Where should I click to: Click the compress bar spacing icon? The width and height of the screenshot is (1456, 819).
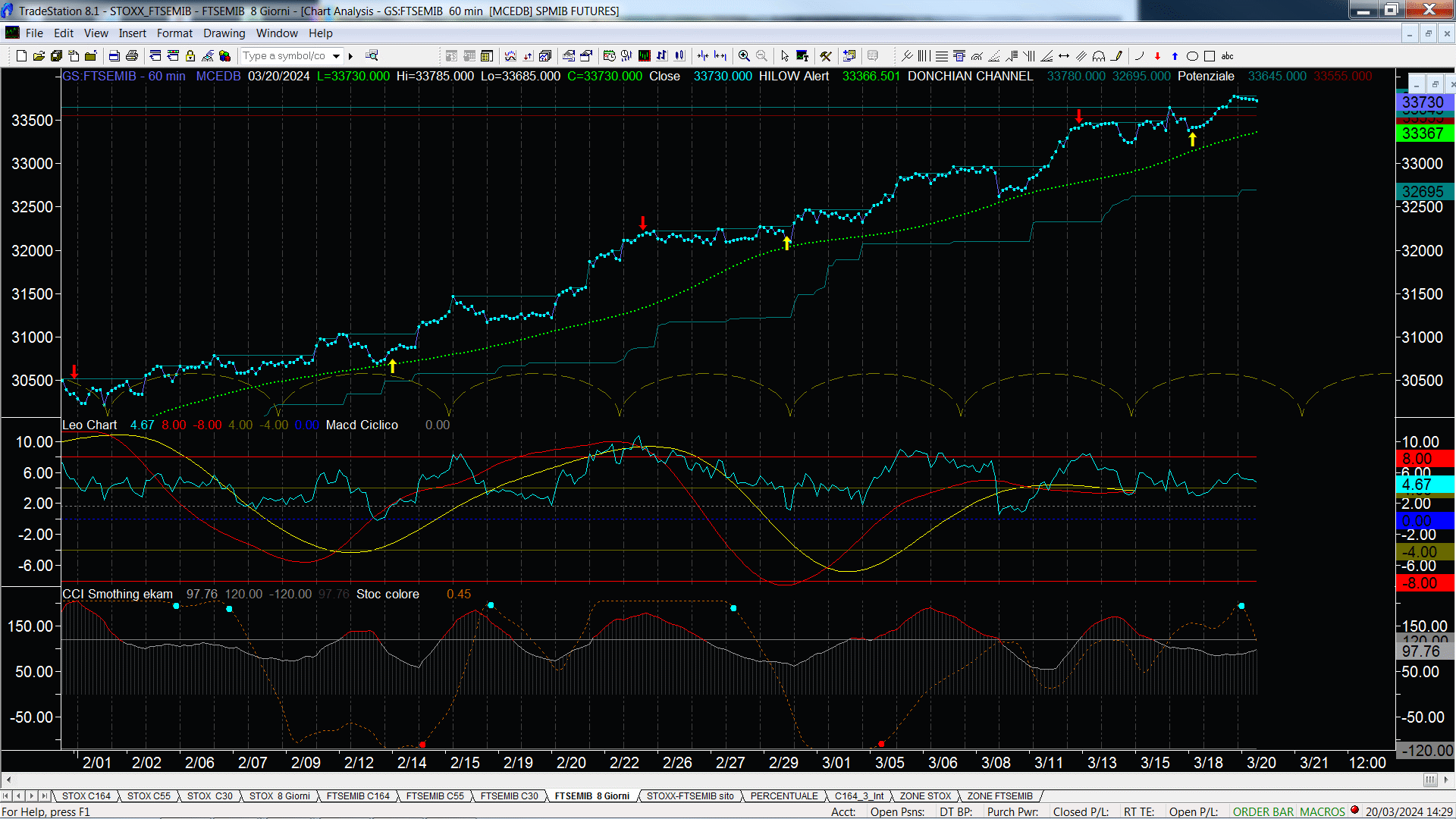click(x=703, y=56)
